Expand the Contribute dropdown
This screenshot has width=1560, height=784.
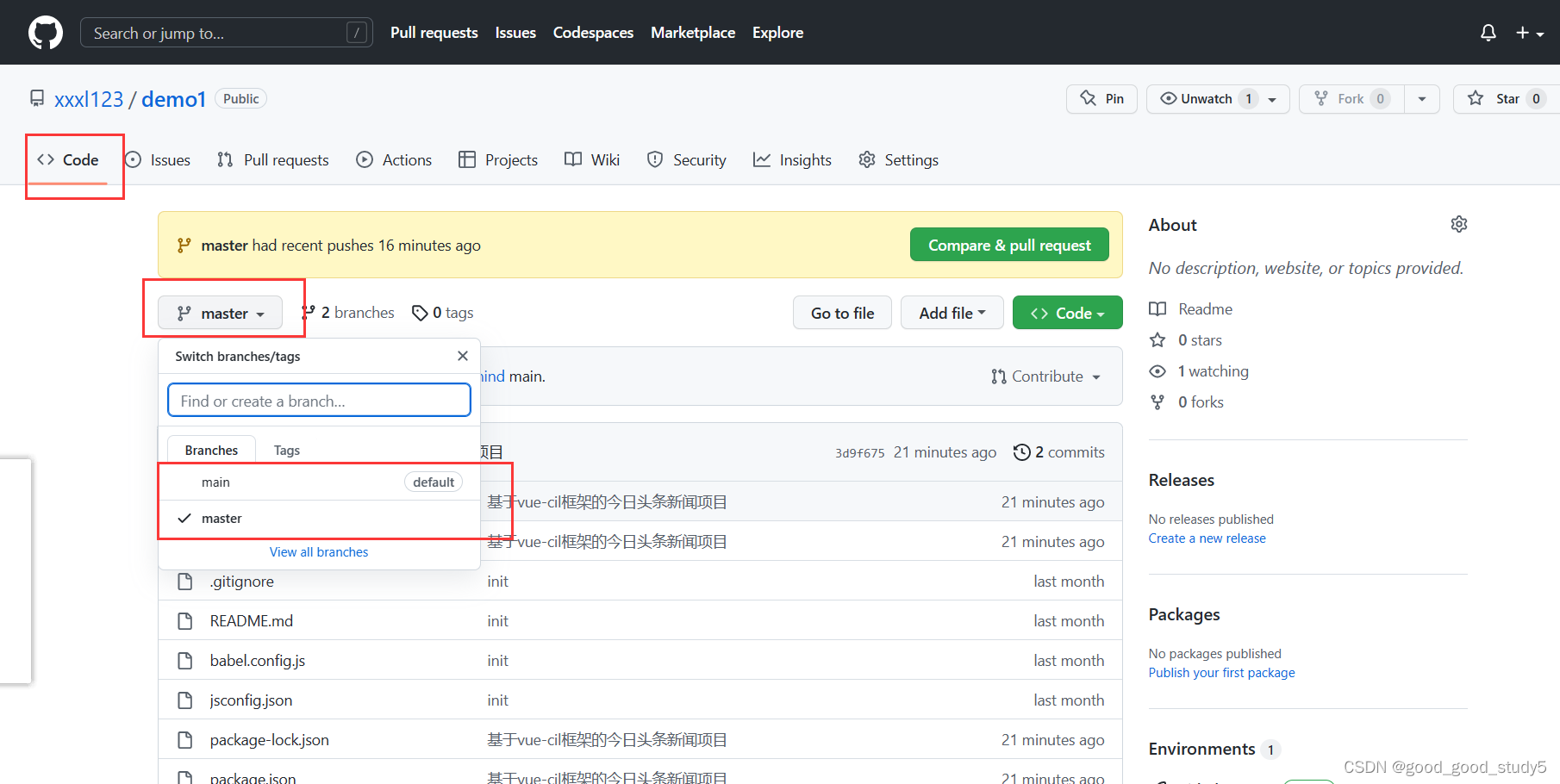[1045, 376]
